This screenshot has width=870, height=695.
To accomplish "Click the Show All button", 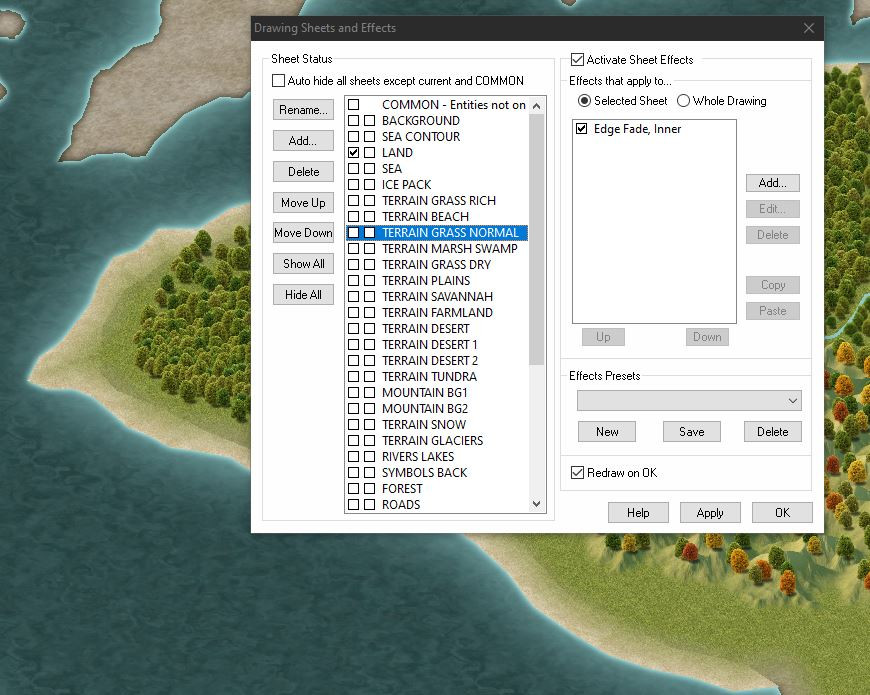I will pos(303,264).
